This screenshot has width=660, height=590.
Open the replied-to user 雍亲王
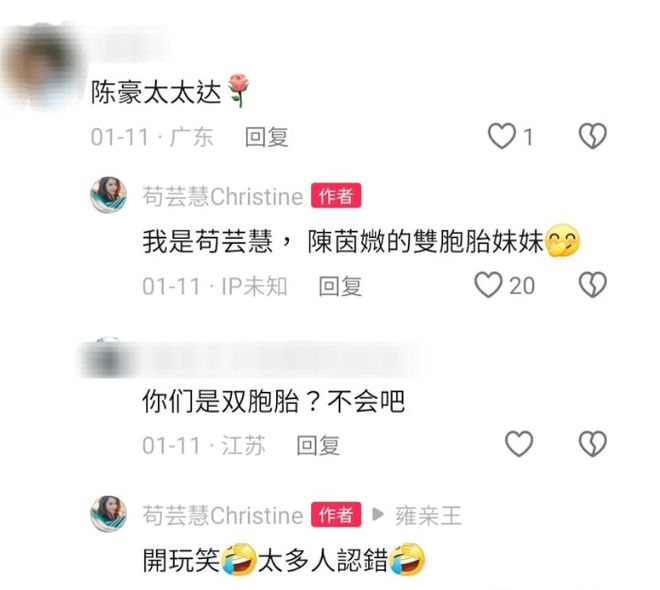click(x=428, y=516)
